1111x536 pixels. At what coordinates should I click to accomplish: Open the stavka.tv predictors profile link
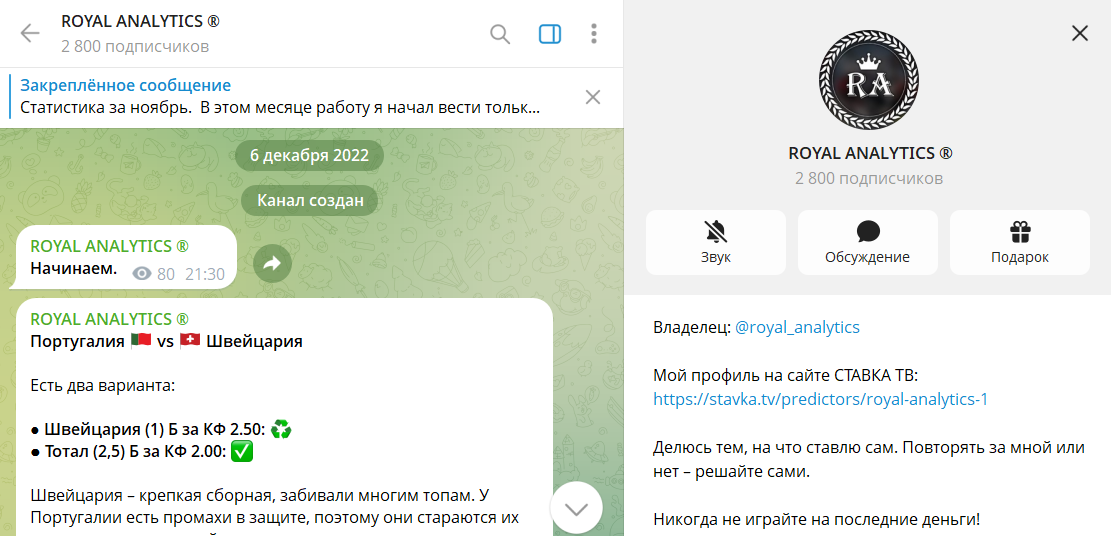point(820,399)
